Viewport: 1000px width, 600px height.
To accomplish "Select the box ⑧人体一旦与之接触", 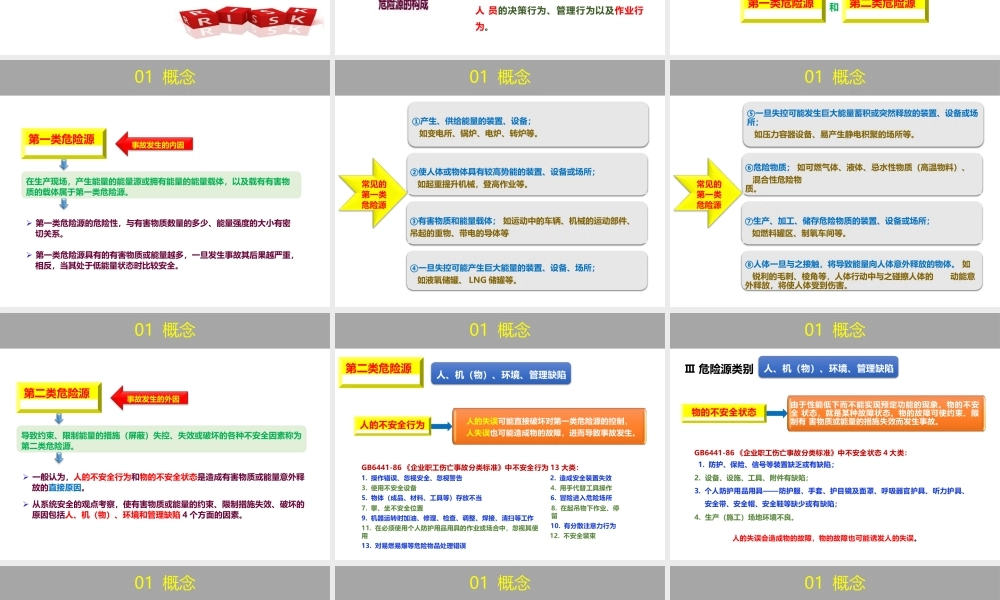I will coord(860,270).
